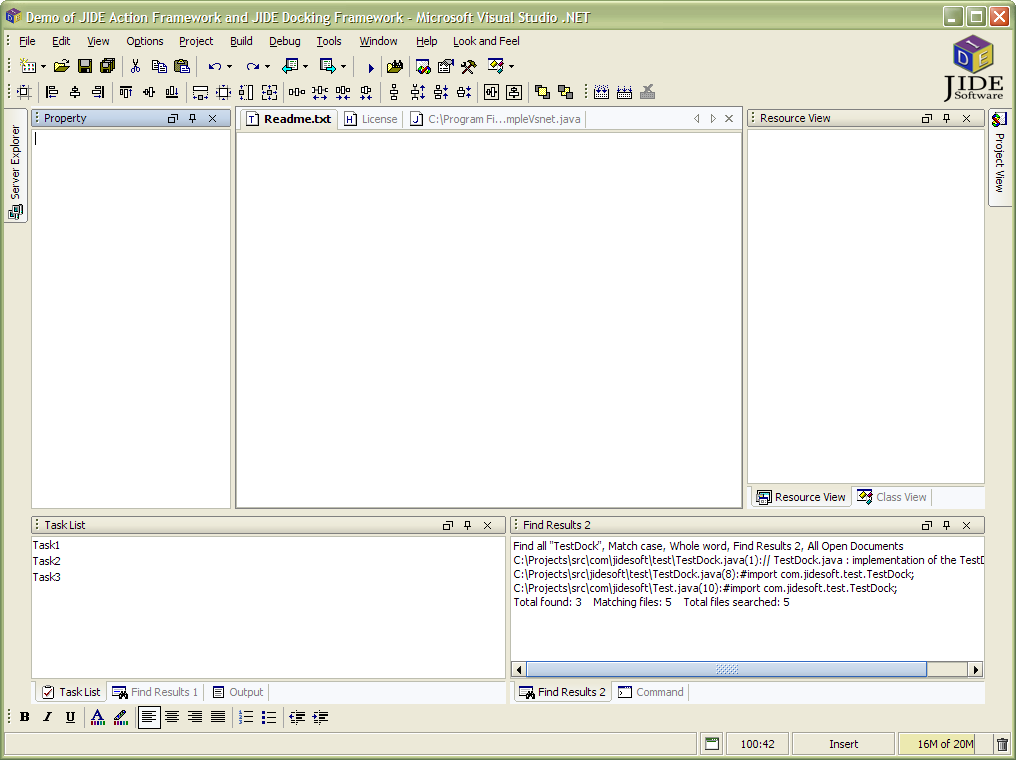Open the Build menu
Screen dimensions: 1016x760
(x=241, y=41)
